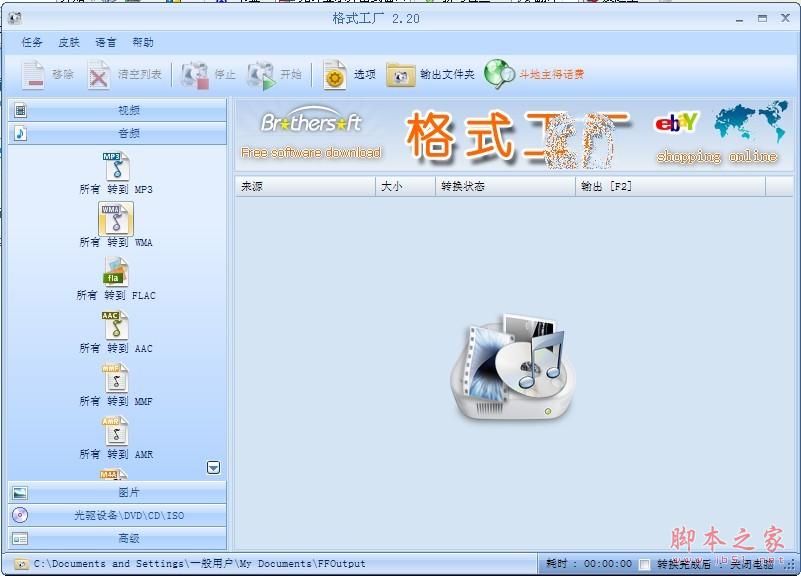
Task: Click the 大小 column header
Action: [405, 186]
